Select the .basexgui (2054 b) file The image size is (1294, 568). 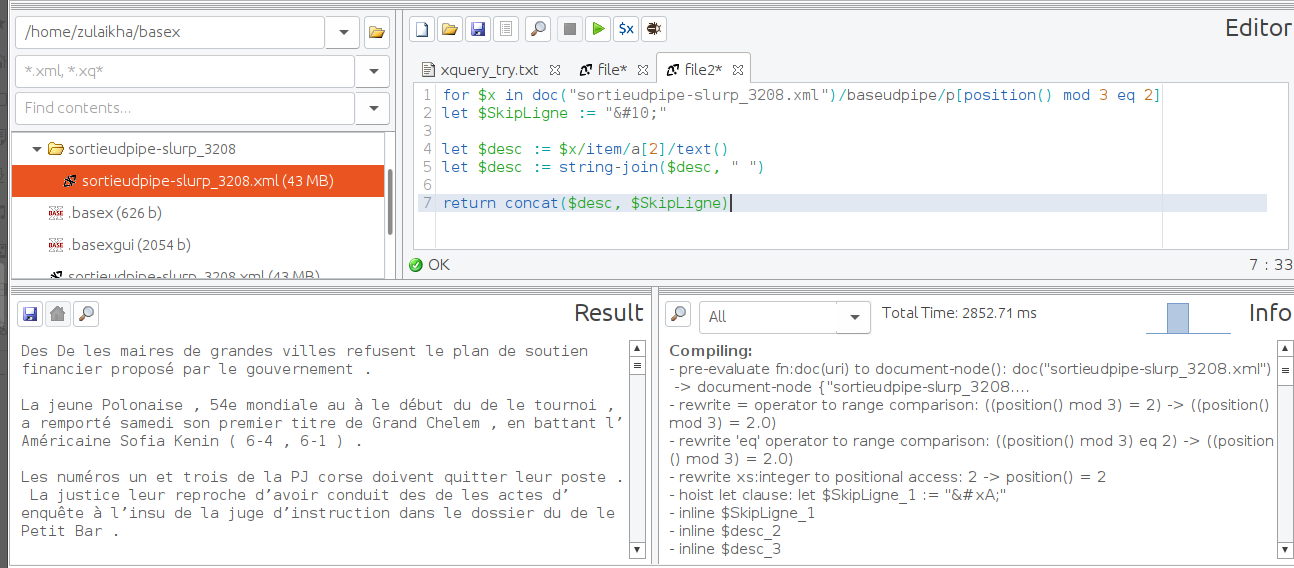128,245
